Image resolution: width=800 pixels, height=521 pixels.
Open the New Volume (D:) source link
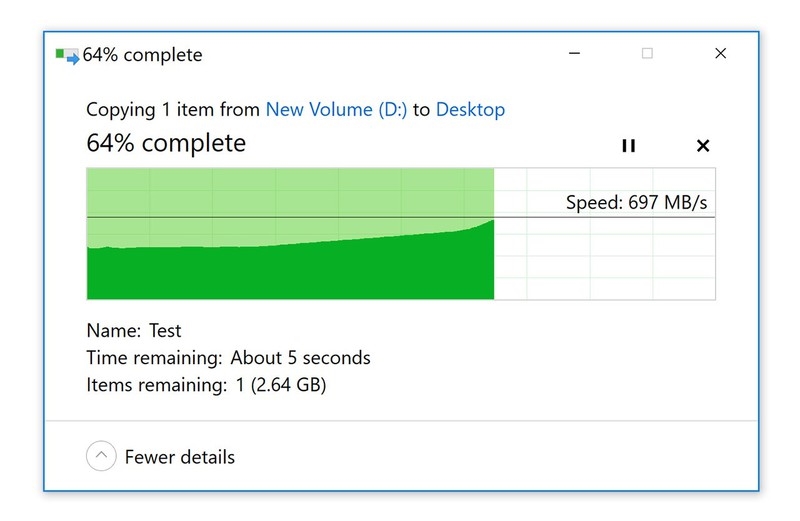(x=336, y=110)
